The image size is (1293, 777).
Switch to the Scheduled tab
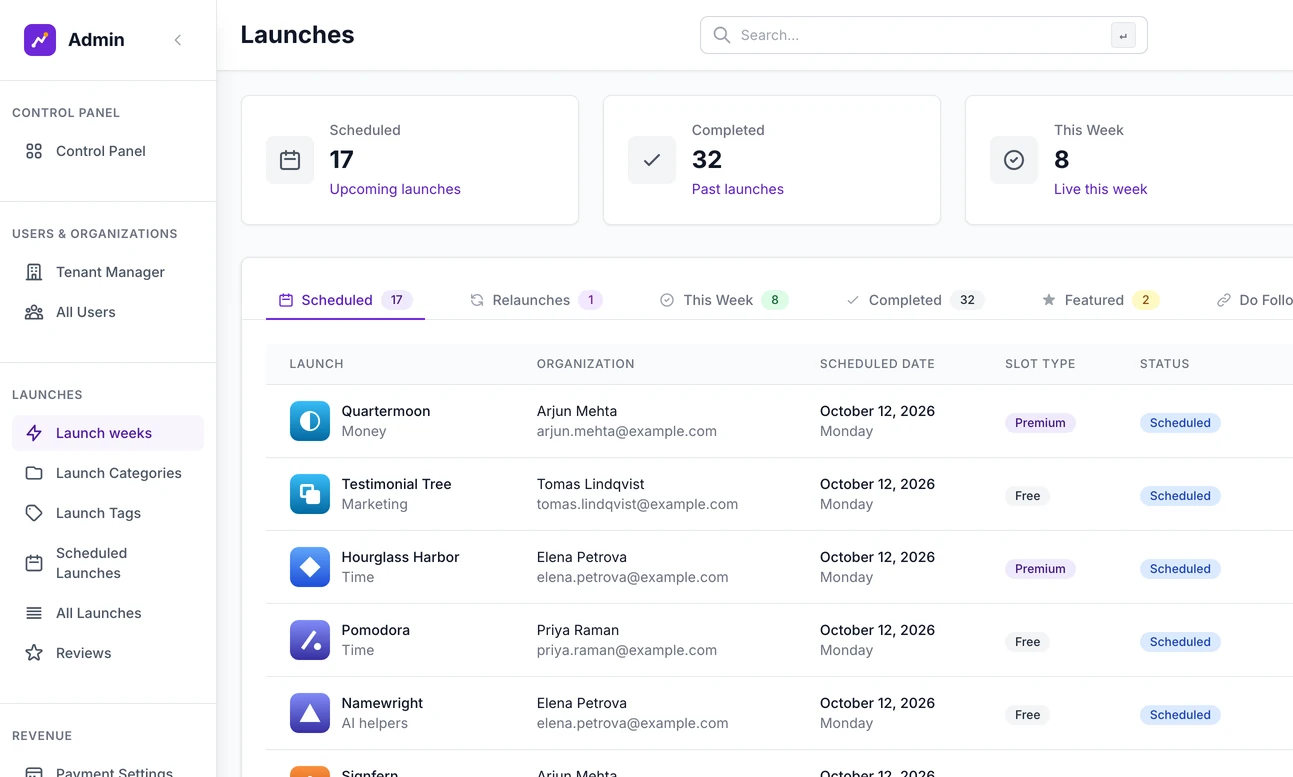pos(345,300)
